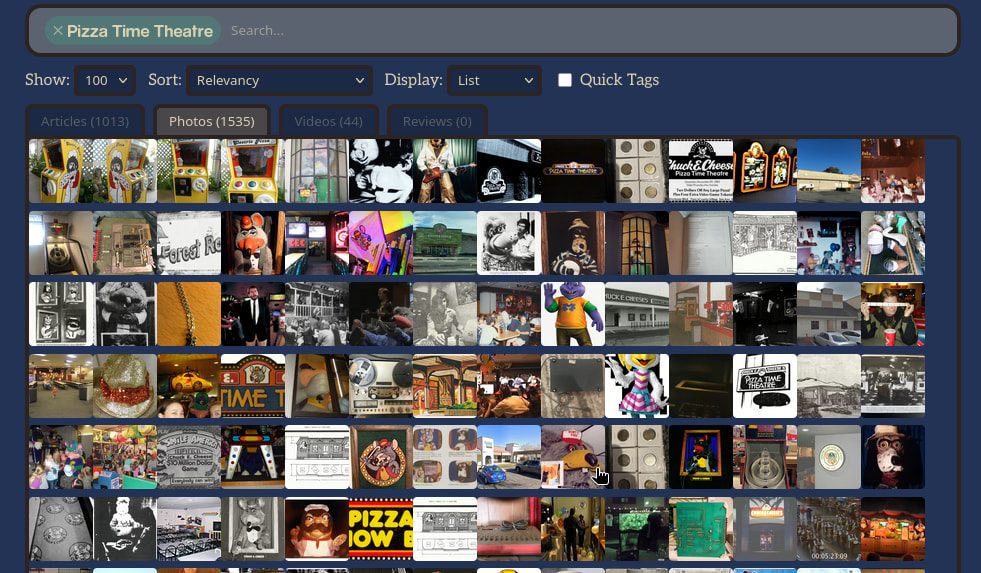Open the man in black suit photo
Image resolution: width=981 pixels, height=573 pixels.
tap(253, 314)
